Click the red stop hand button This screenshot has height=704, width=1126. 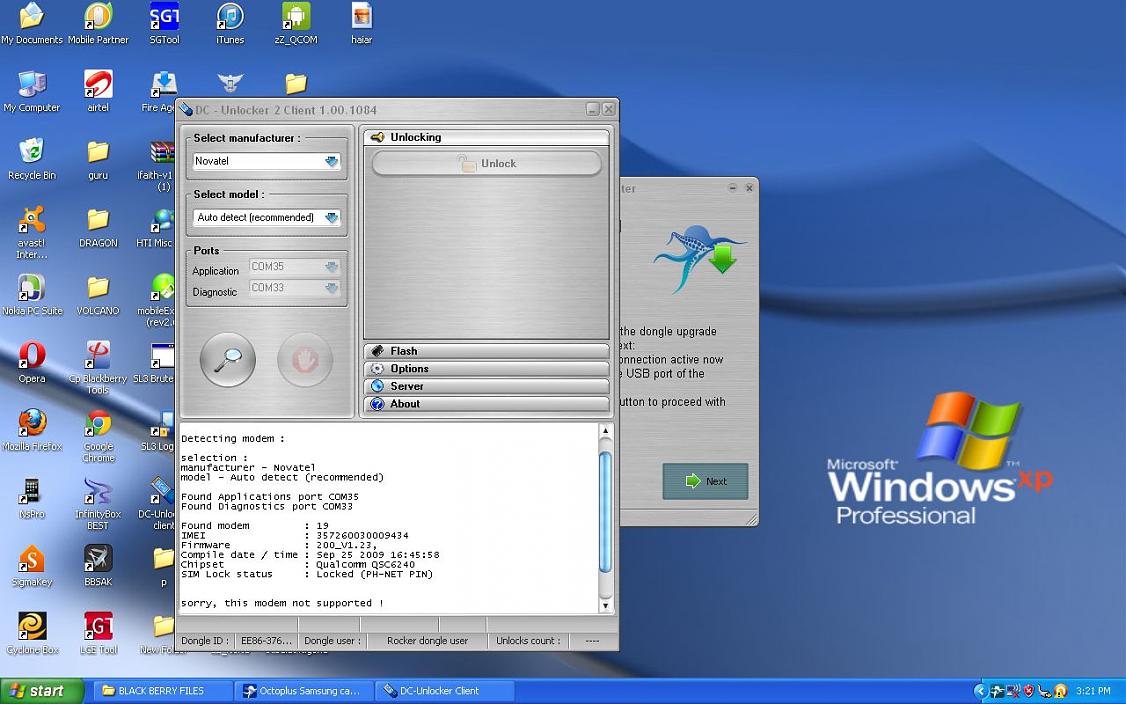[304, 359]
